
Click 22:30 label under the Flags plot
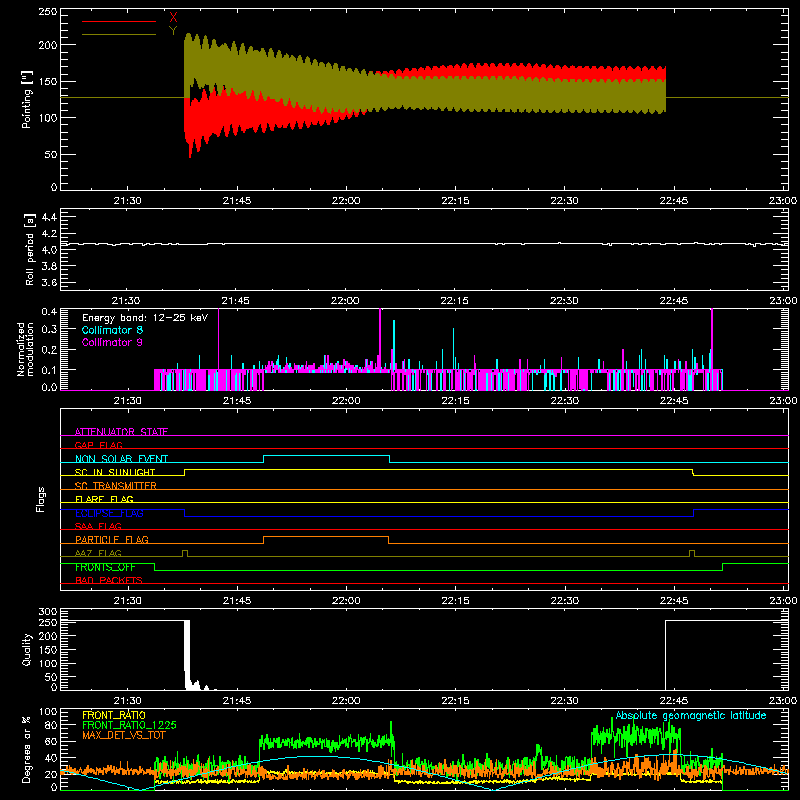coord(564,601)
